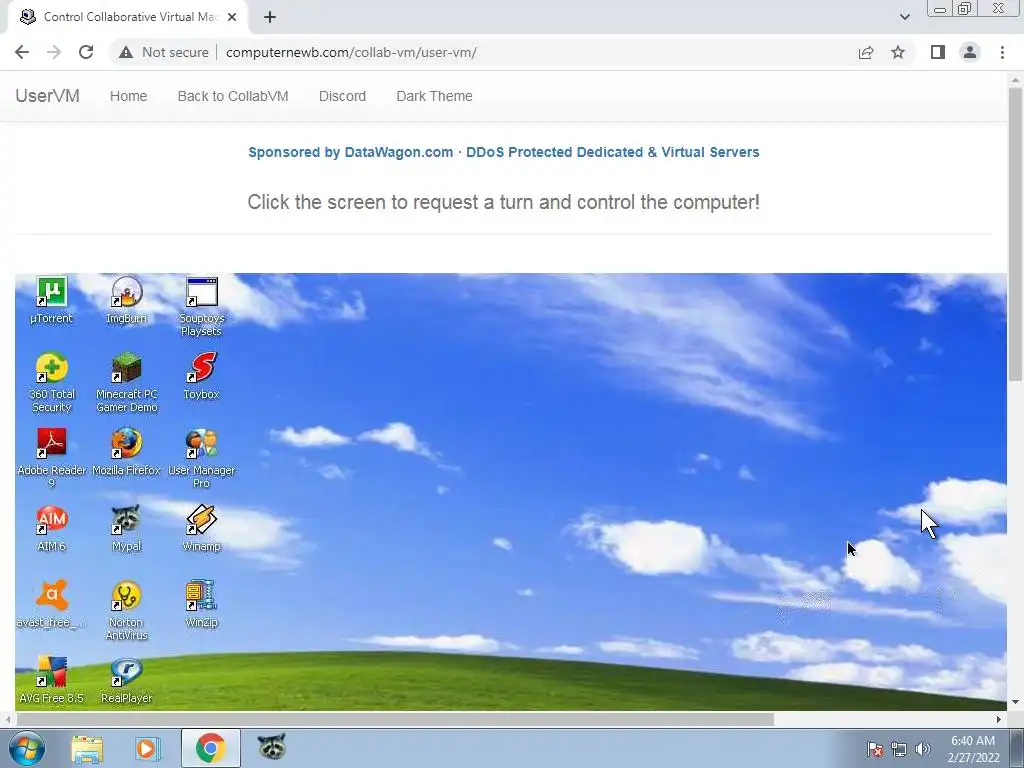Click the scroll down arrow

(x=1015, y=703)
